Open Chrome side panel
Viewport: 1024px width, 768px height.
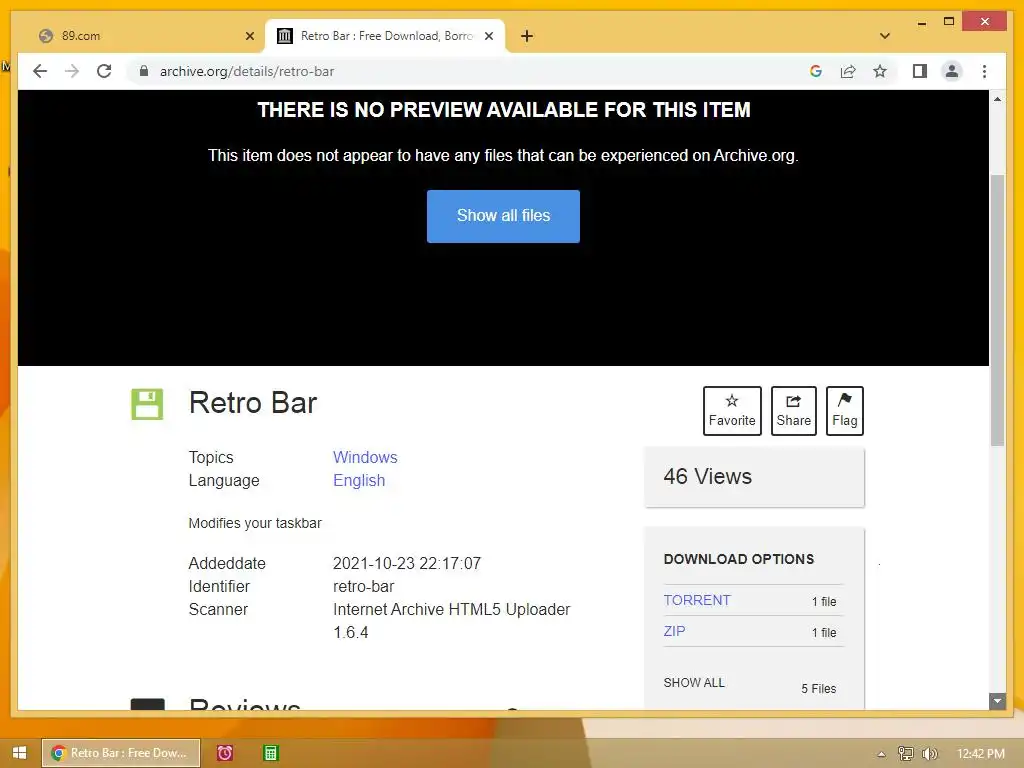pos(920,71)
